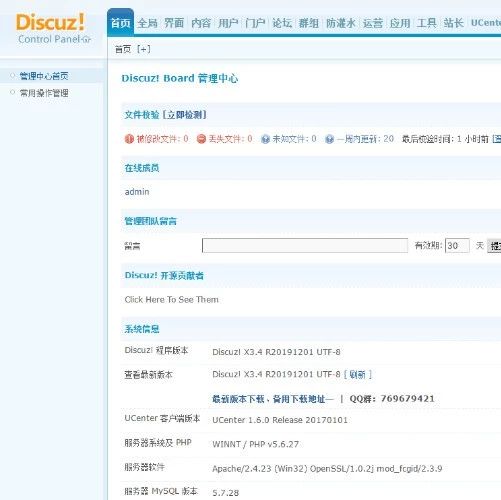Click the 一周内更新: 20 link
This screenshot has height=500, width=501.
pos(365,139)
